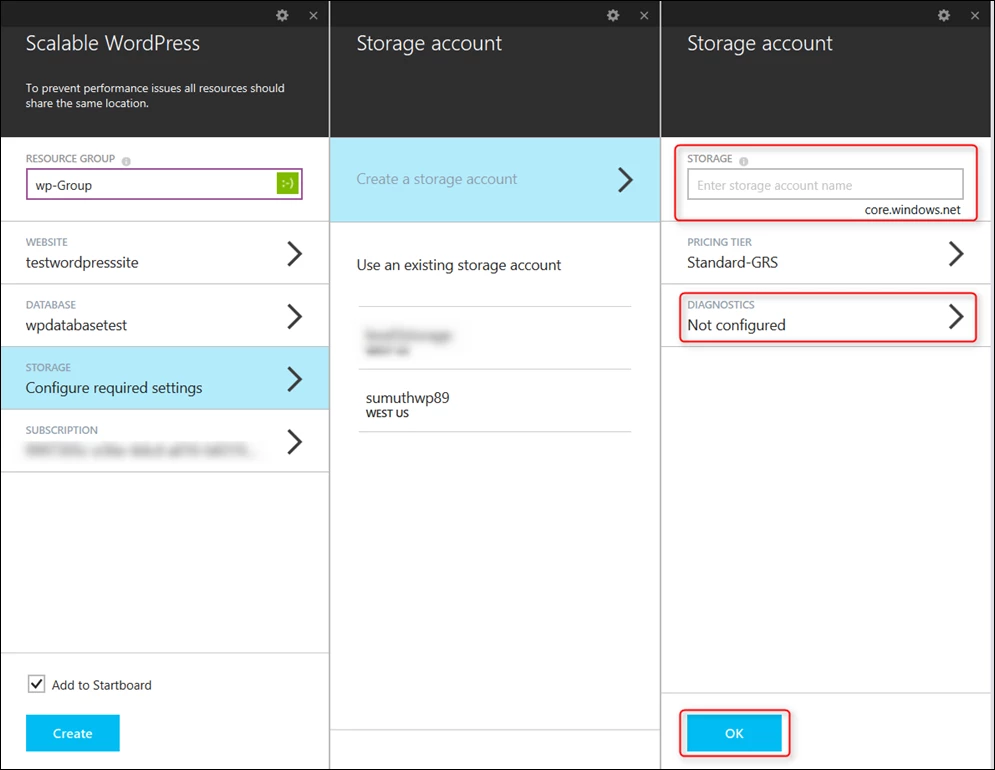Screen dimensions: 995x770
Task: Select Create a storage account option
Action: 494,180
